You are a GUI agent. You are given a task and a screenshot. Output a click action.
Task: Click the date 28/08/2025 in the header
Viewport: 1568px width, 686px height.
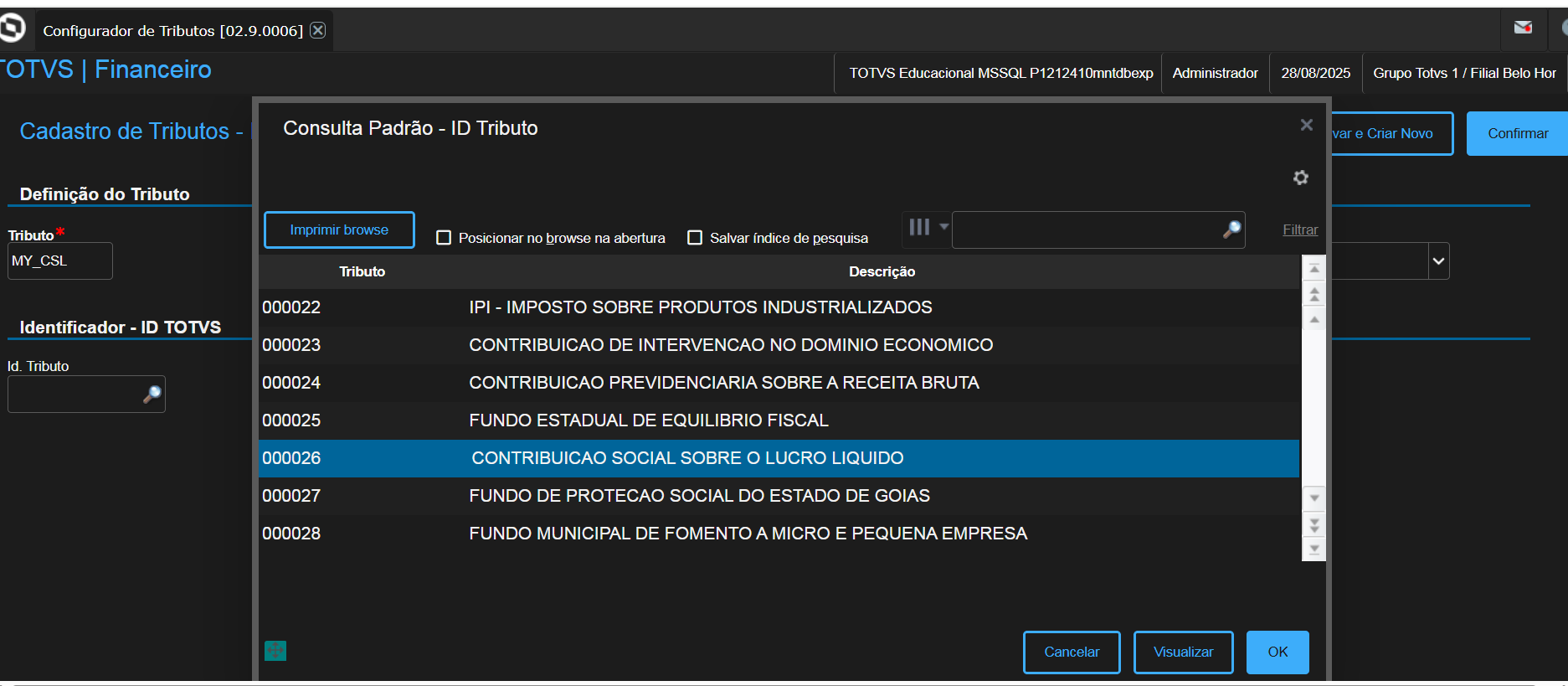(1315, 73)
